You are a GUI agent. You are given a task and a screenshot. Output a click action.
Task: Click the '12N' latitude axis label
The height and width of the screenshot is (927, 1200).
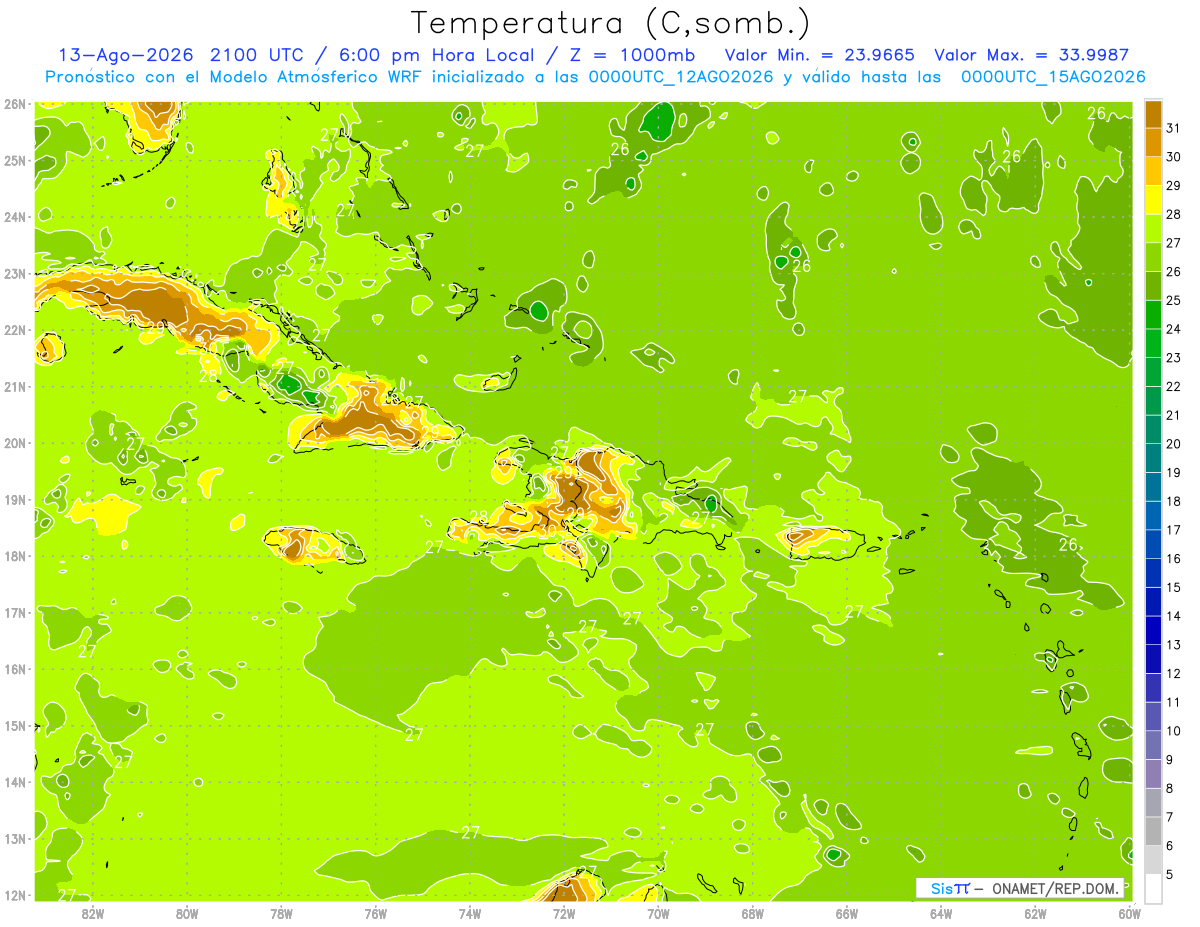click(x=14, y=895)
